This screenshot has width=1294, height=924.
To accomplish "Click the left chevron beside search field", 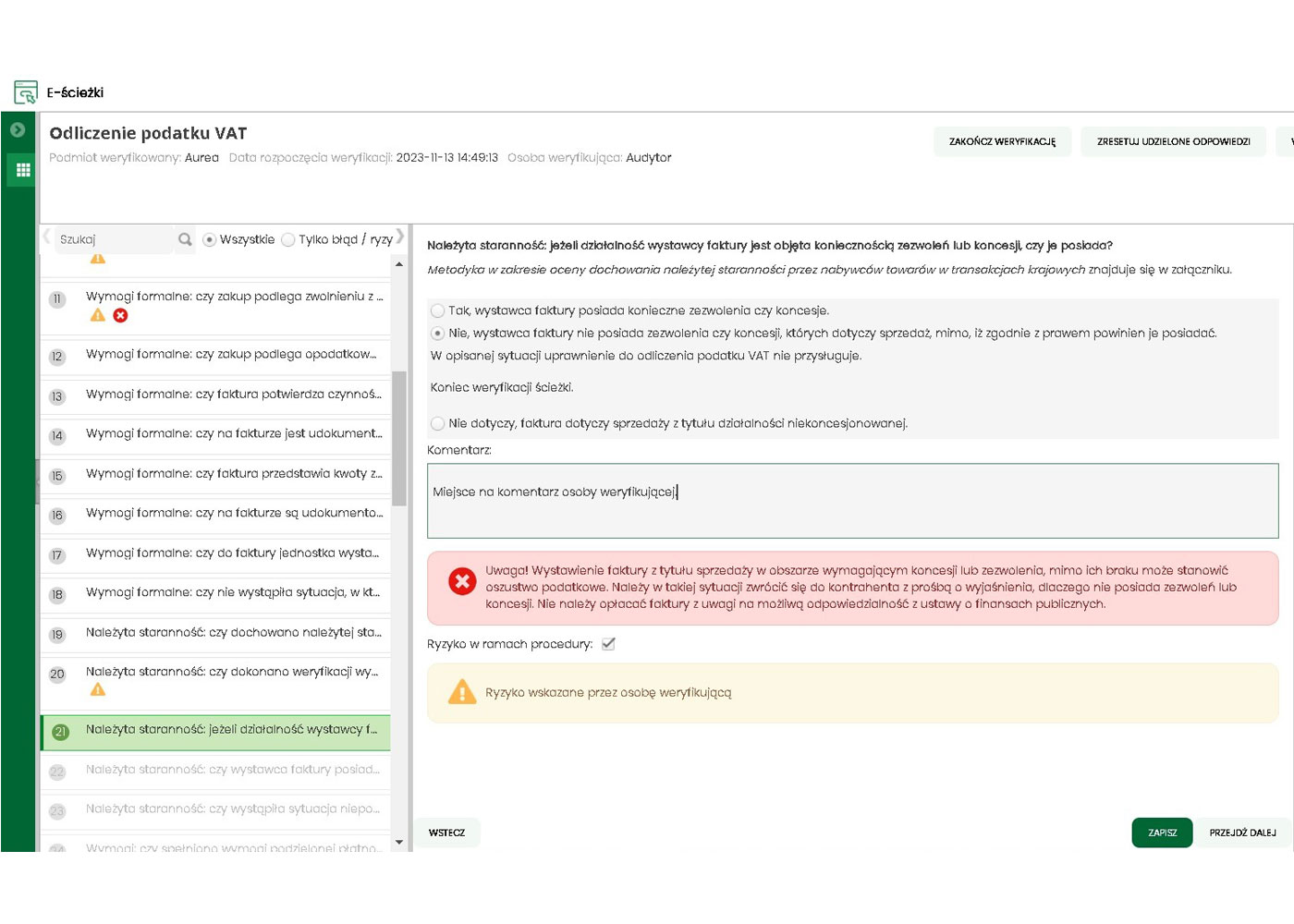I will click(46, 237).
